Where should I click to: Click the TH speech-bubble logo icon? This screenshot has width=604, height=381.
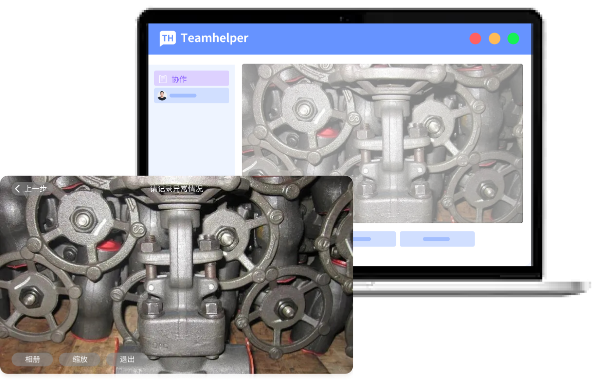(168, 39)
